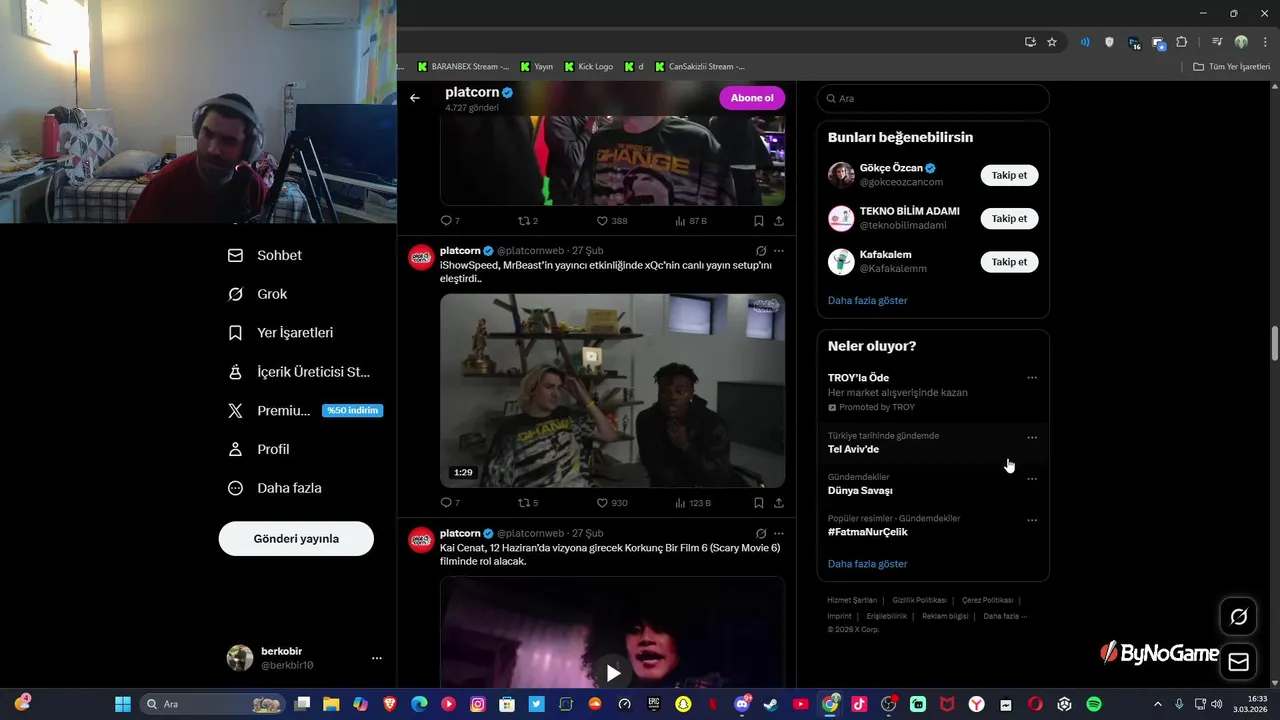
Task: View analytics showing 123 B views
Action: [x=693, y=503]
